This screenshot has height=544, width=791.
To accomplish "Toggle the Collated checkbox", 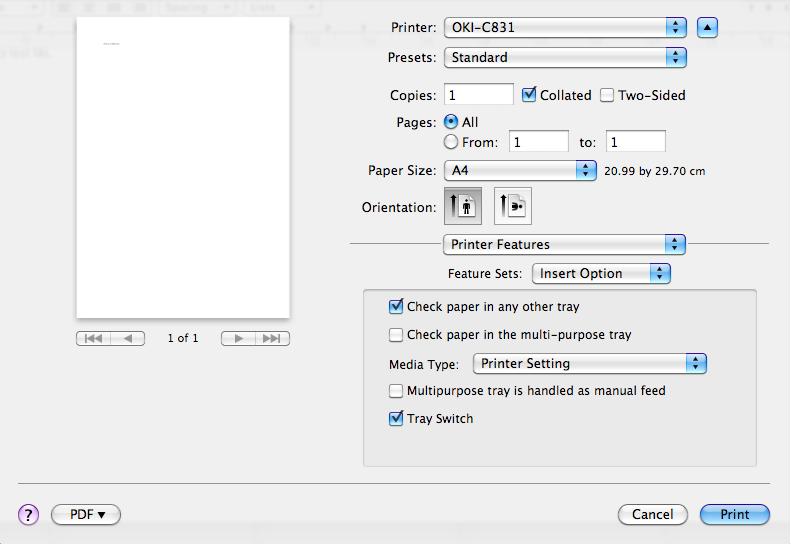I will [x=529, y=94].
